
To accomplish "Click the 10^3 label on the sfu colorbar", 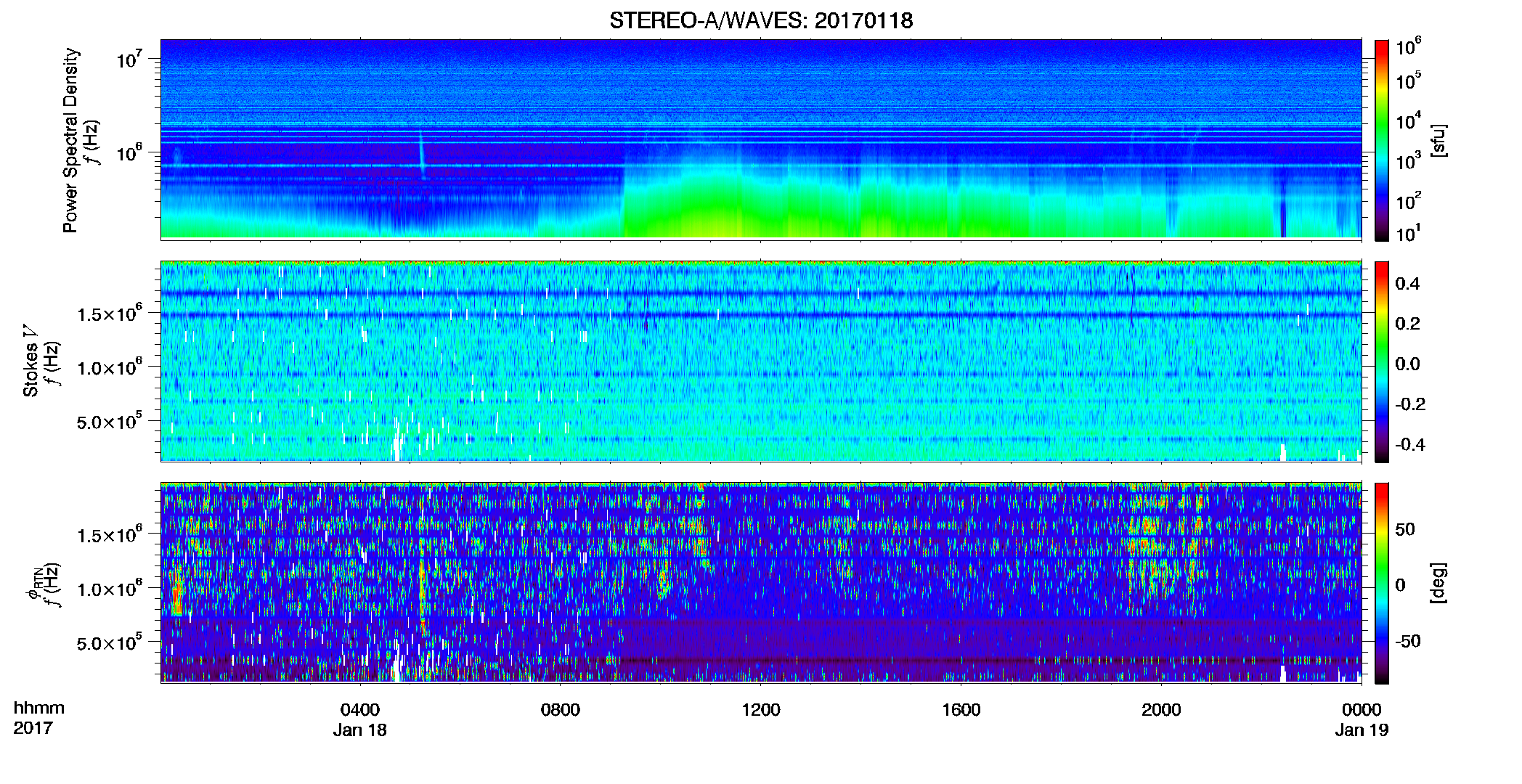I will (x=1409, y=160).
